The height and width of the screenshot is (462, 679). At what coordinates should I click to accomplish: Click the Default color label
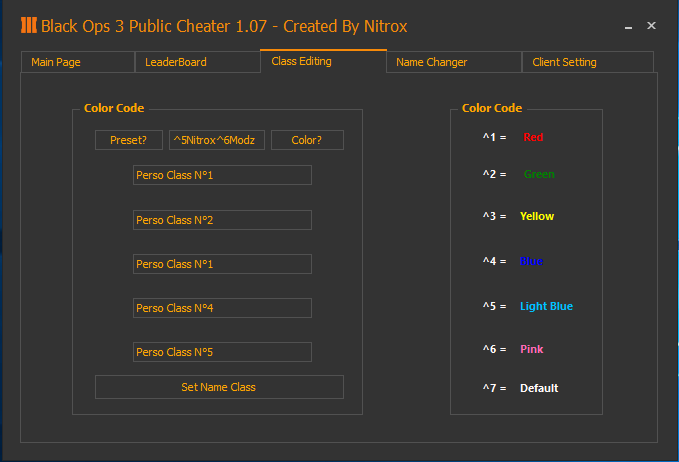coord(539,388)
